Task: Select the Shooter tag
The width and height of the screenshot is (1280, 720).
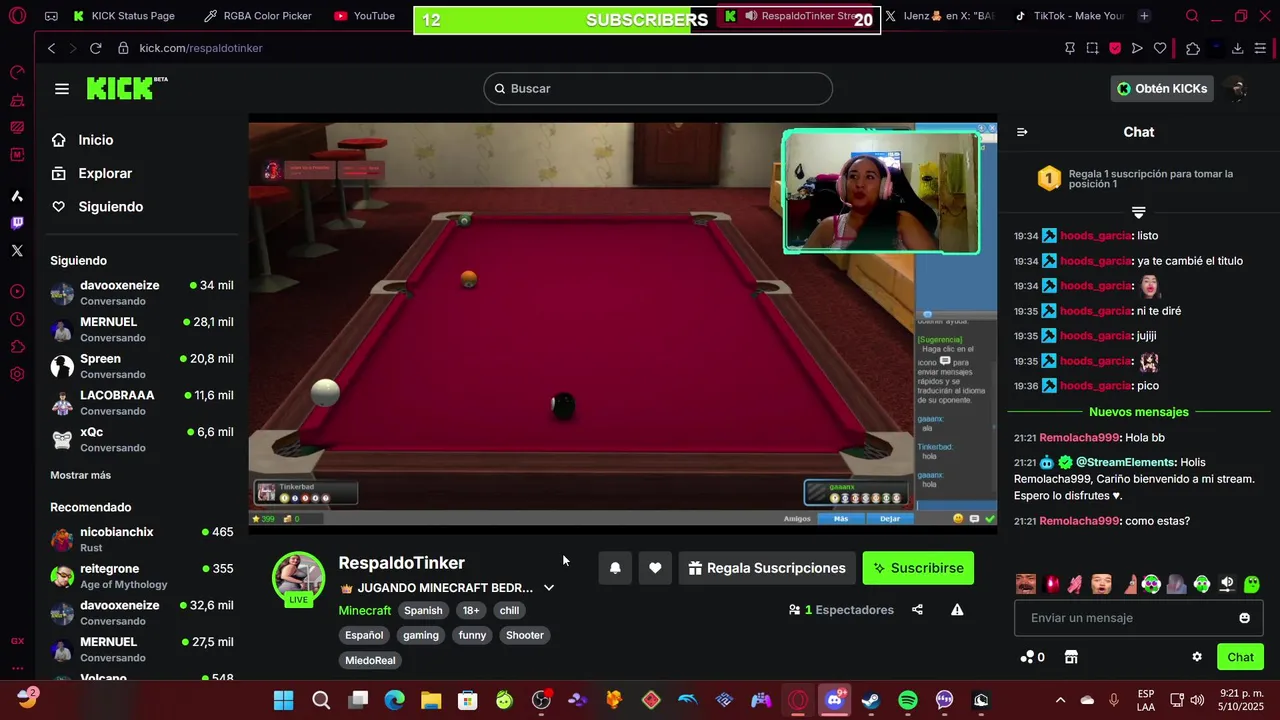Action: pos(525,635)
